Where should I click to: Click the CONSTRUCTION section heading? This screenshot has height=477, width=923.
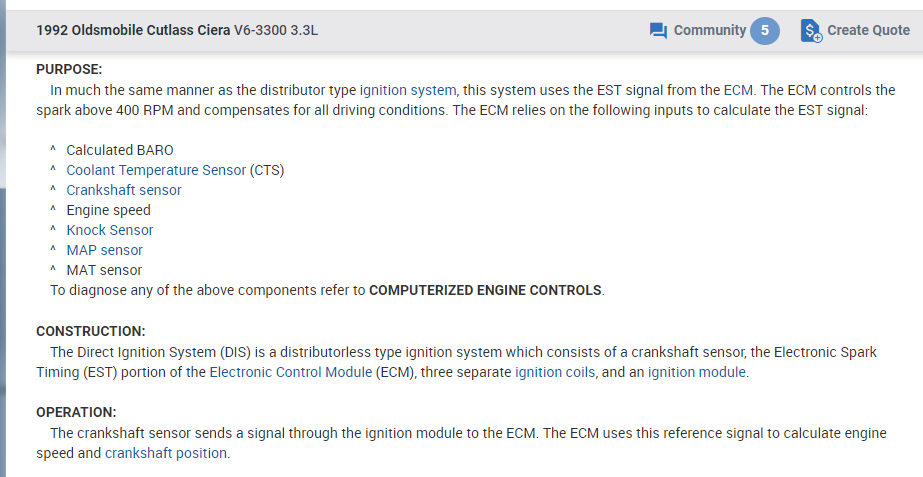coord(90,331)
